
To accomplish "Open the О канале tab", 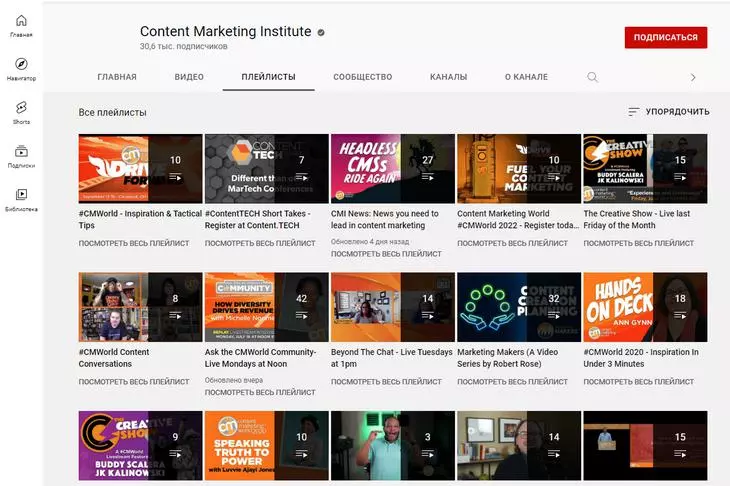I will click(525, 77).
